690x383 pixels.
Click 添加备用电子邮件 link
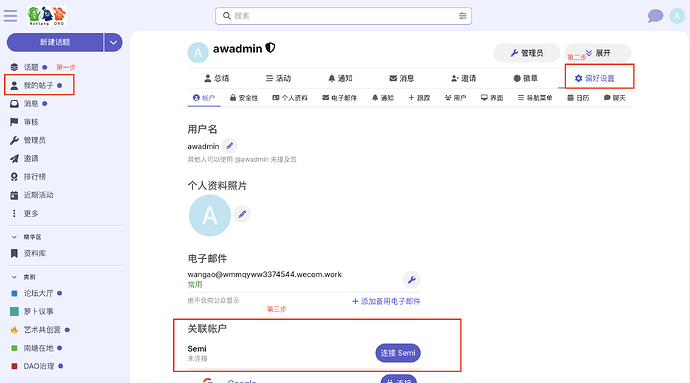tap(386, 301)
